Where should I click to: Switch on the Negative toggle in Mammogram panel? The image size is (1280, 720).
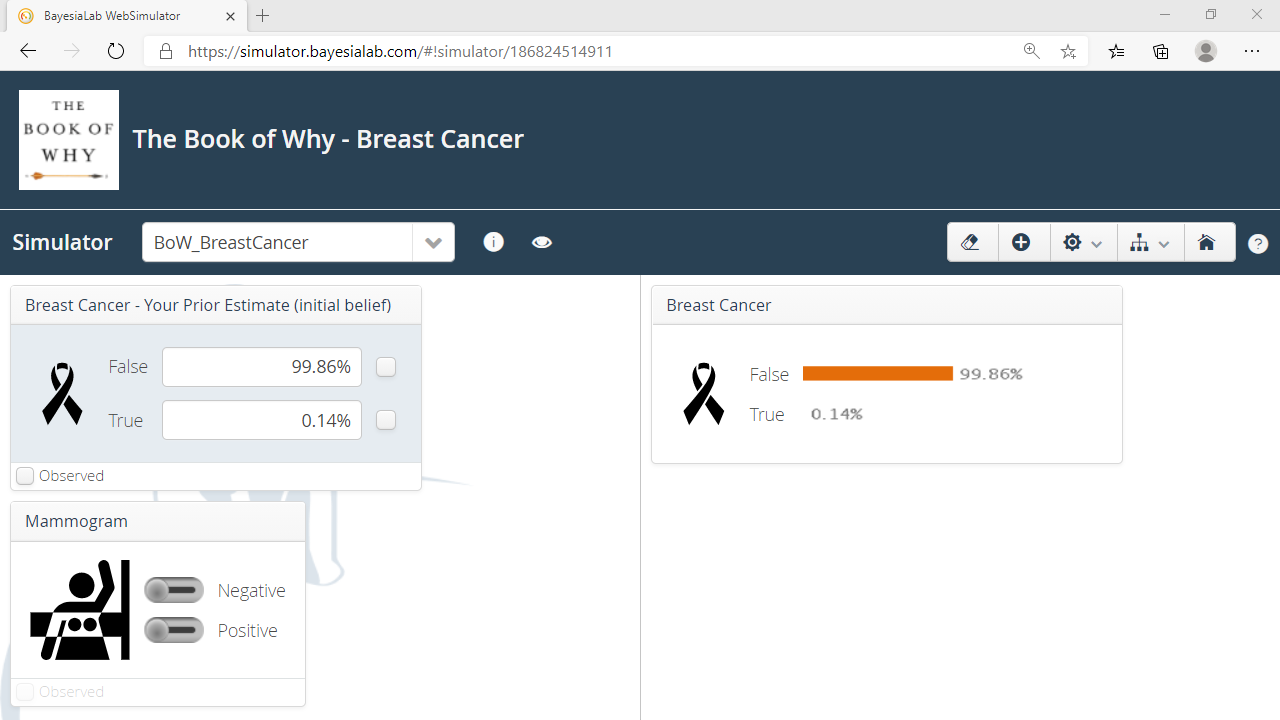click(173, 590)
